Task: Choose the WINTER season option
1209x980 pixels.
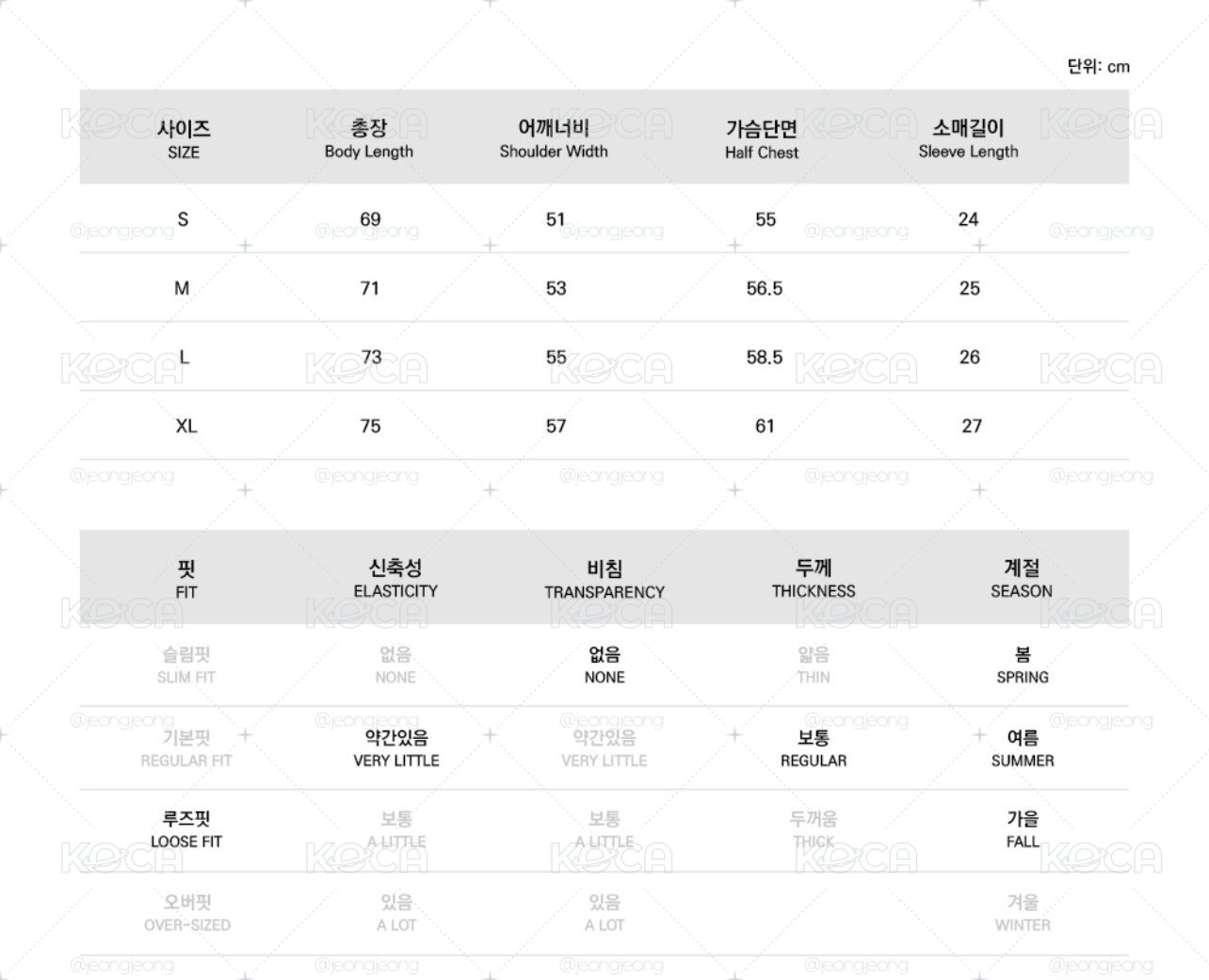Action: 1023,913
